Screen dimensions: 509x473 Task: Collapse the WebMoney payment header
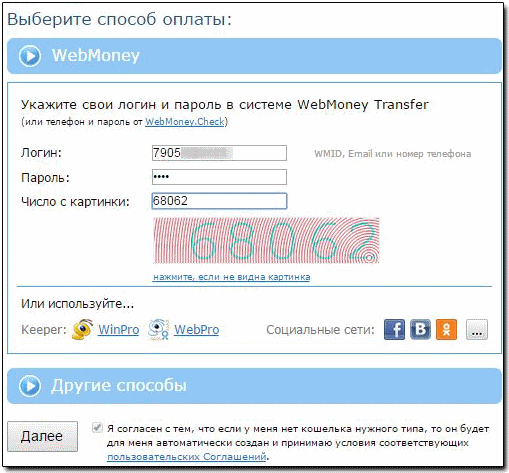(254, 56)
